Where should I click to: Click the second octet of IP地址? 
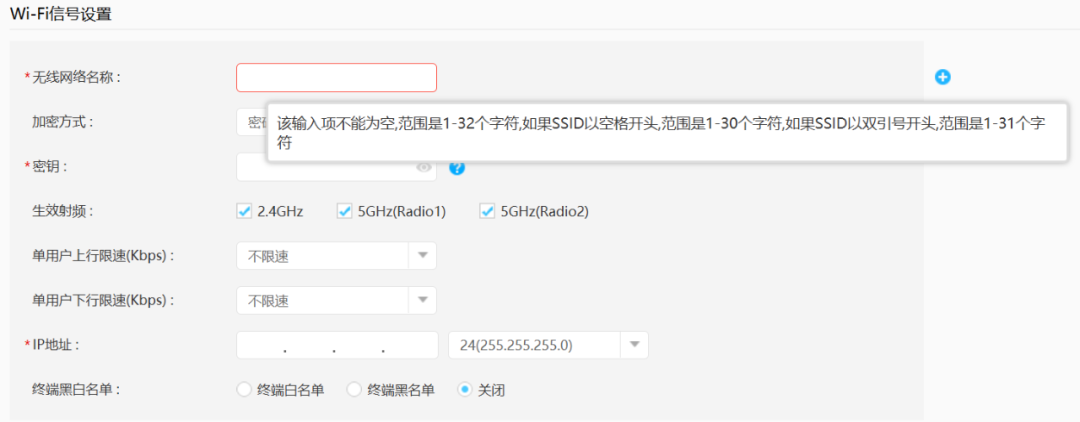click(310, 345)
